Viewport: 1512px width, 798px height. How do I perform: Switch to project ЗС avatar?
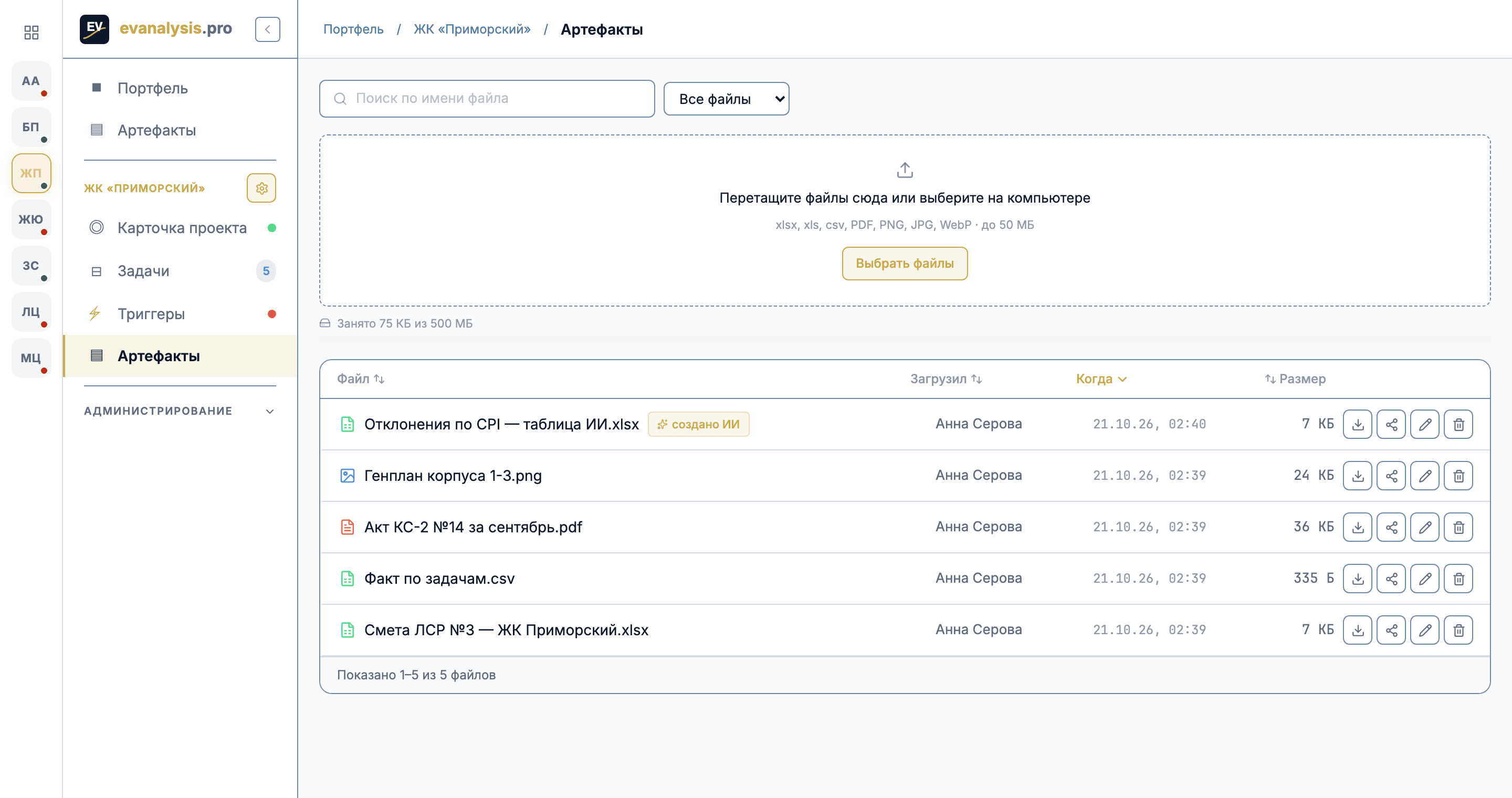[31, 266]
